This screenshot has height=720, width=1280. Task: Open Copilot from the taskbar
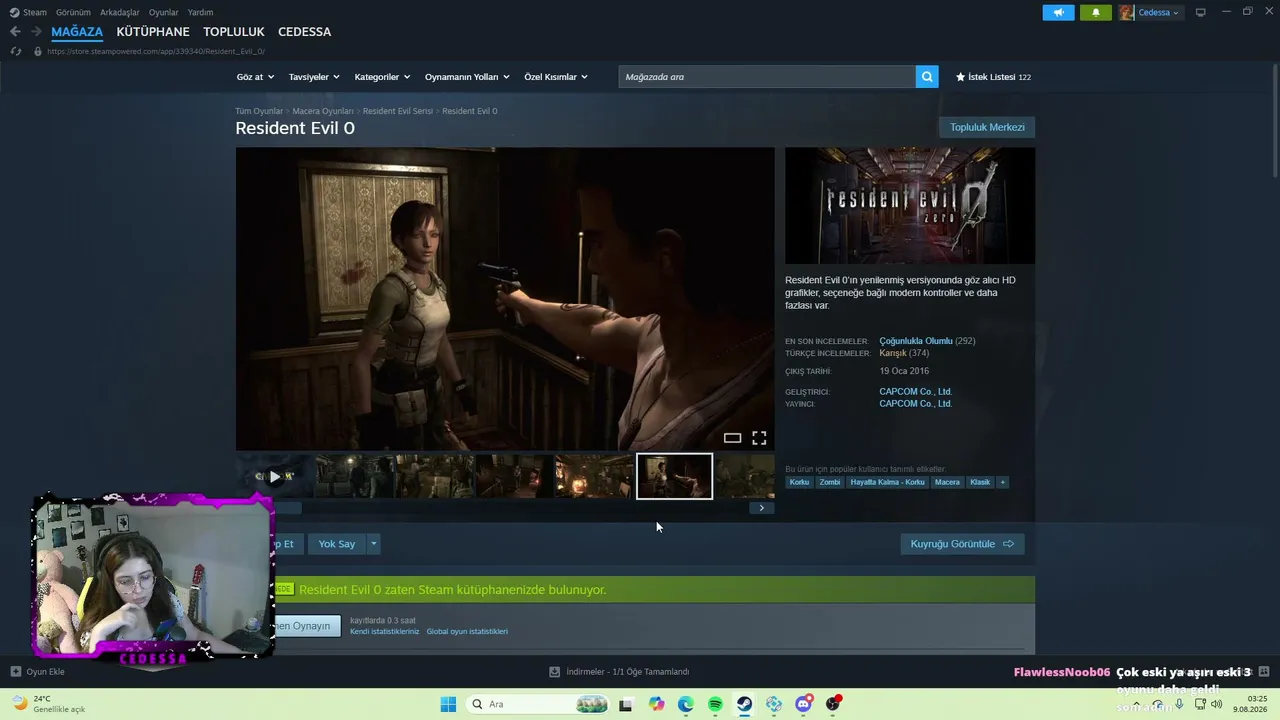click(656, 704)
